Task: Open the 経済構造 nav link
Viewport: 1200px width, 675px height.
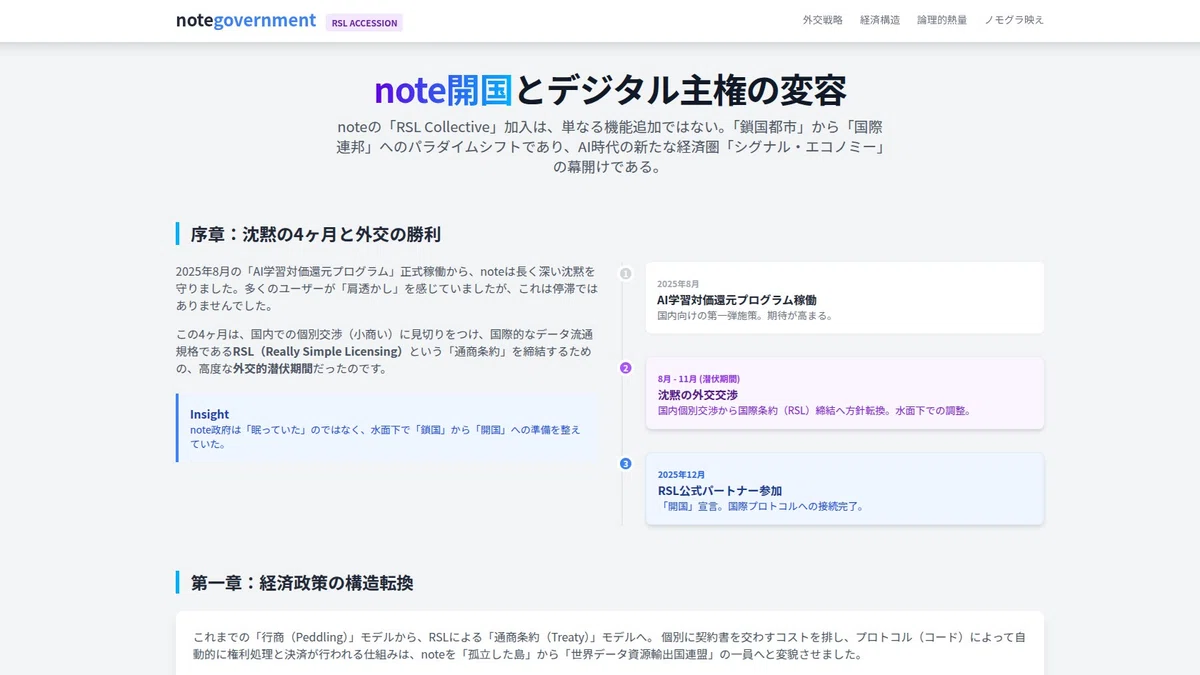Action: [880, 20]
